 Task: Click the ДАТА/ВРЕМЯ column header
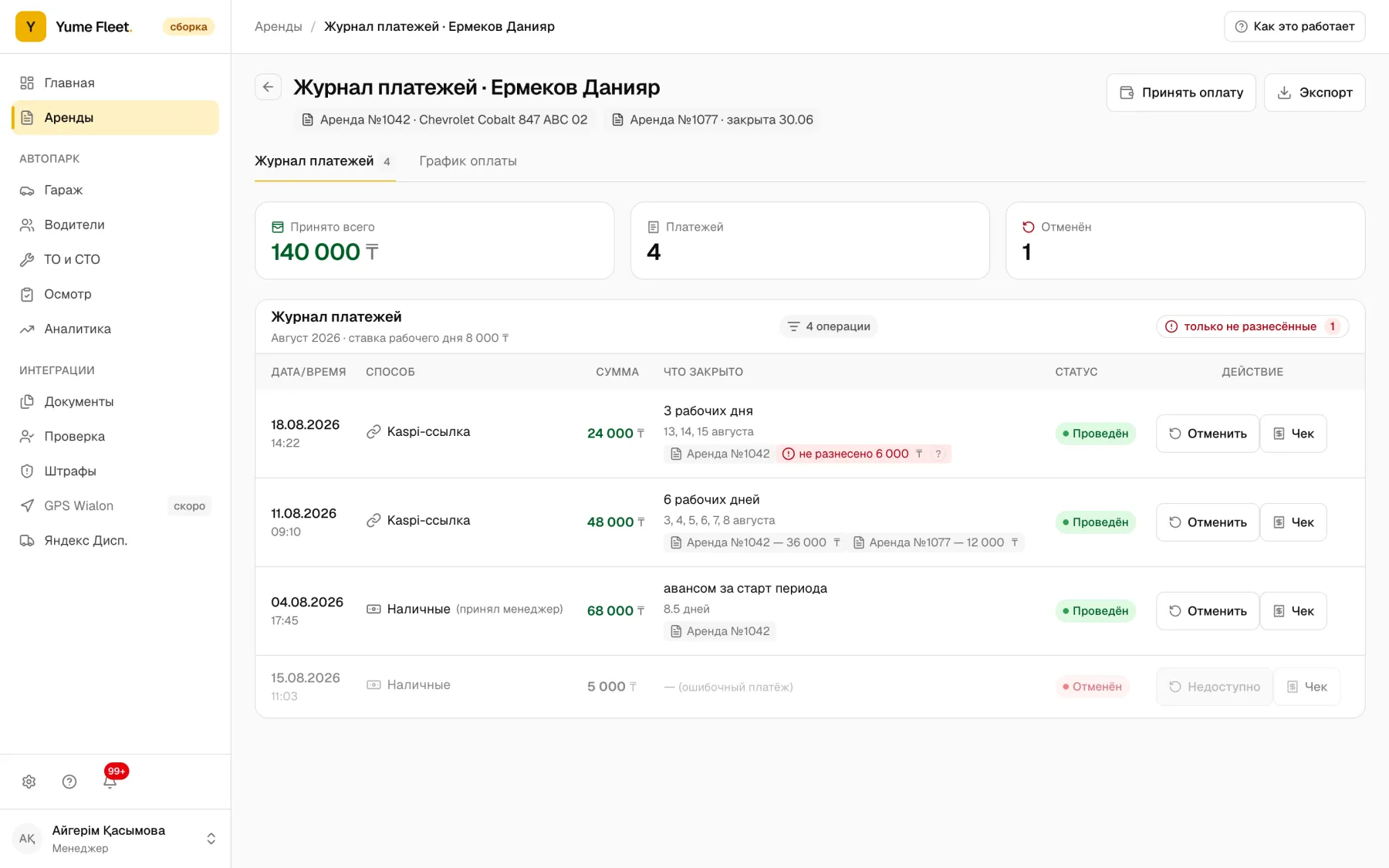click(x=309, y=372)
